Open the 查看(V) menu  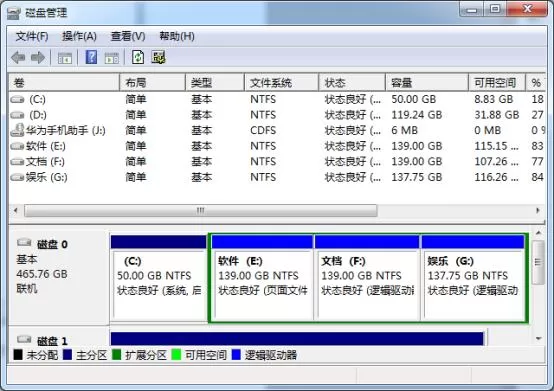tap(128, 36)
